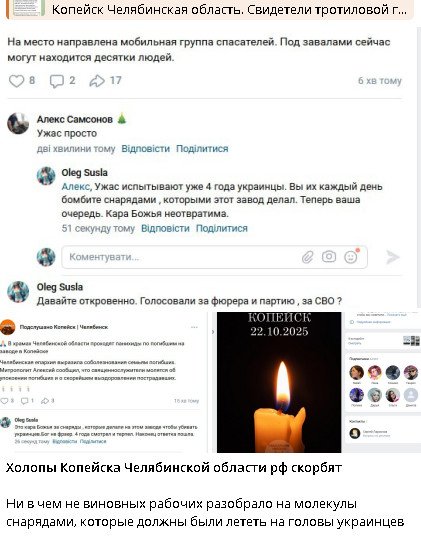
Task: Open the Подслушано Копейск screenshot thumbnail
Action: coord(103,382)
